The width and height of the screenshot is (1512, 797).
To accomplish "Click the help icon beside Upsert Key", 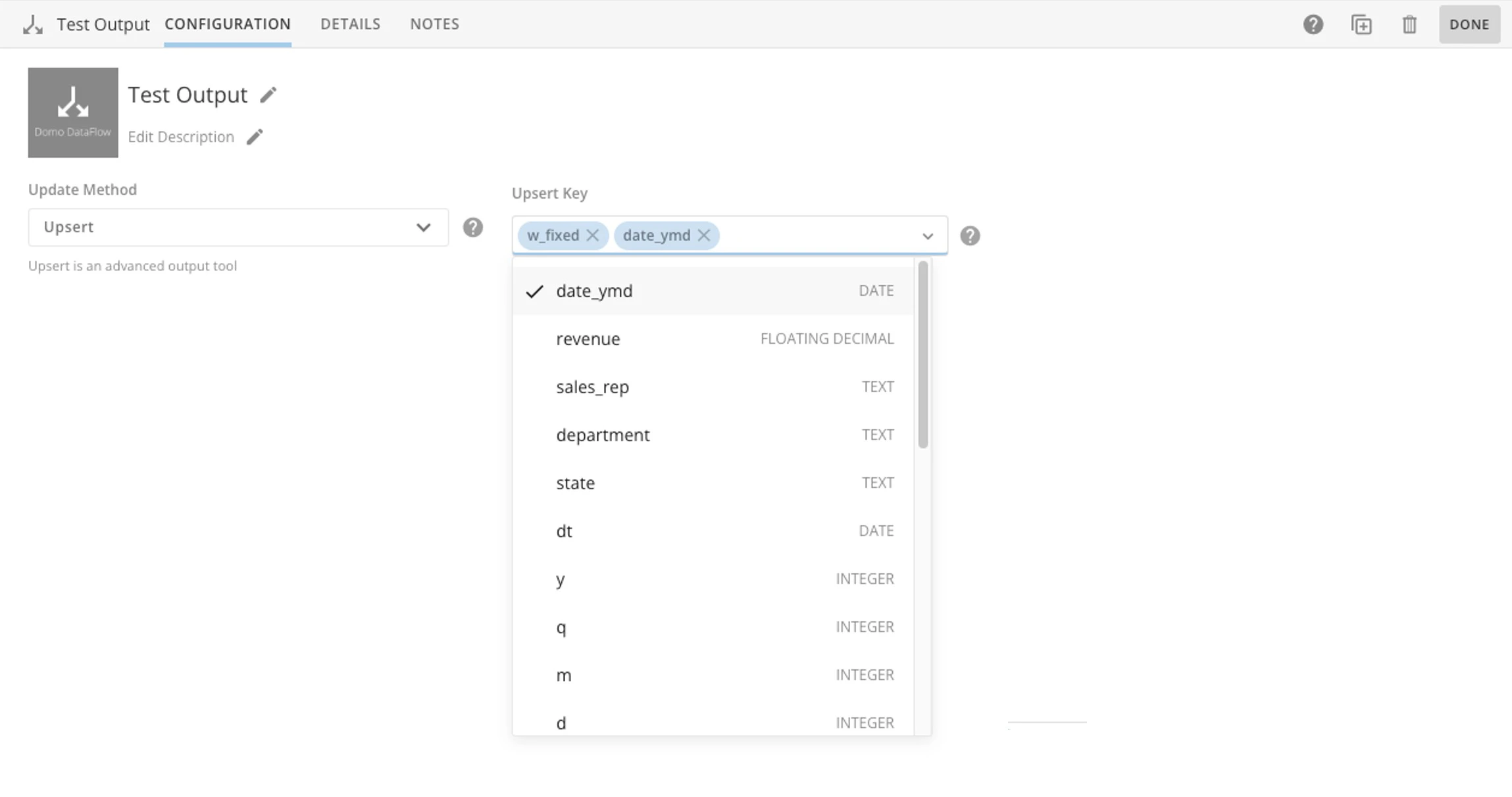I will [970, 236].
